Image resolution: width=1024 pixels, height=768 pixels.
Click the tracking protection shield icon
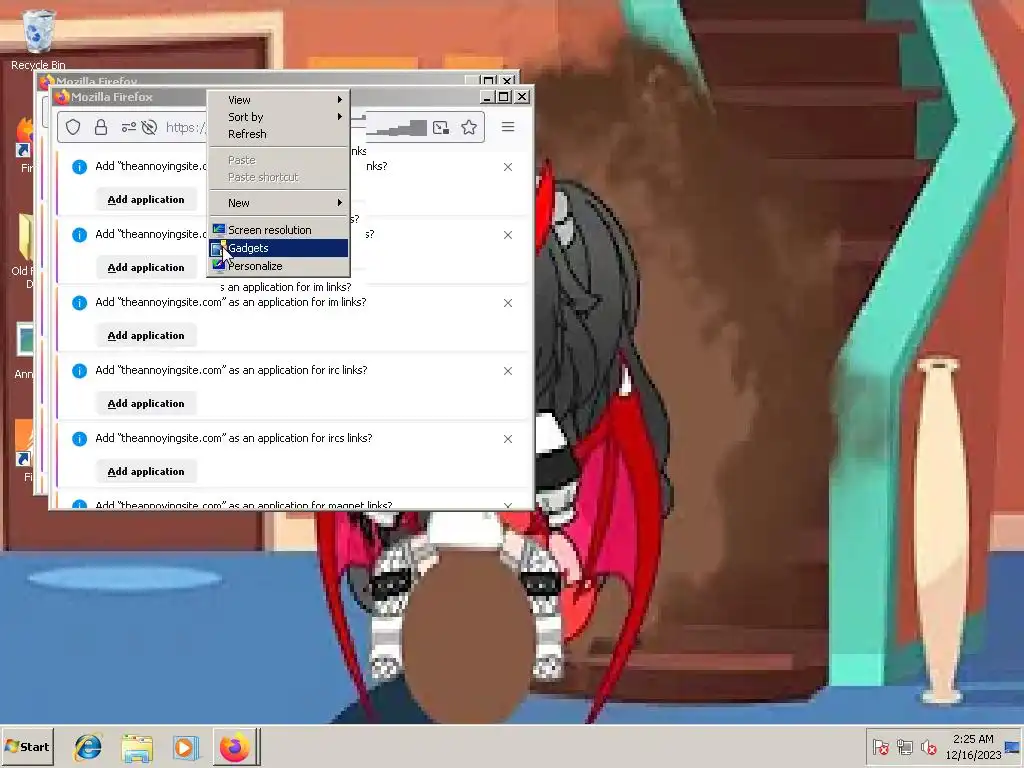pyautogui.click(x=73, y=127)
